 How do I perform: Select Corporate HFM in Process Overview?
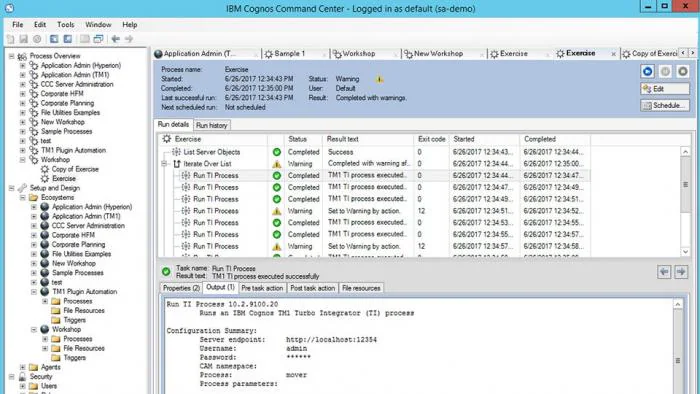[x=62, y=94]
